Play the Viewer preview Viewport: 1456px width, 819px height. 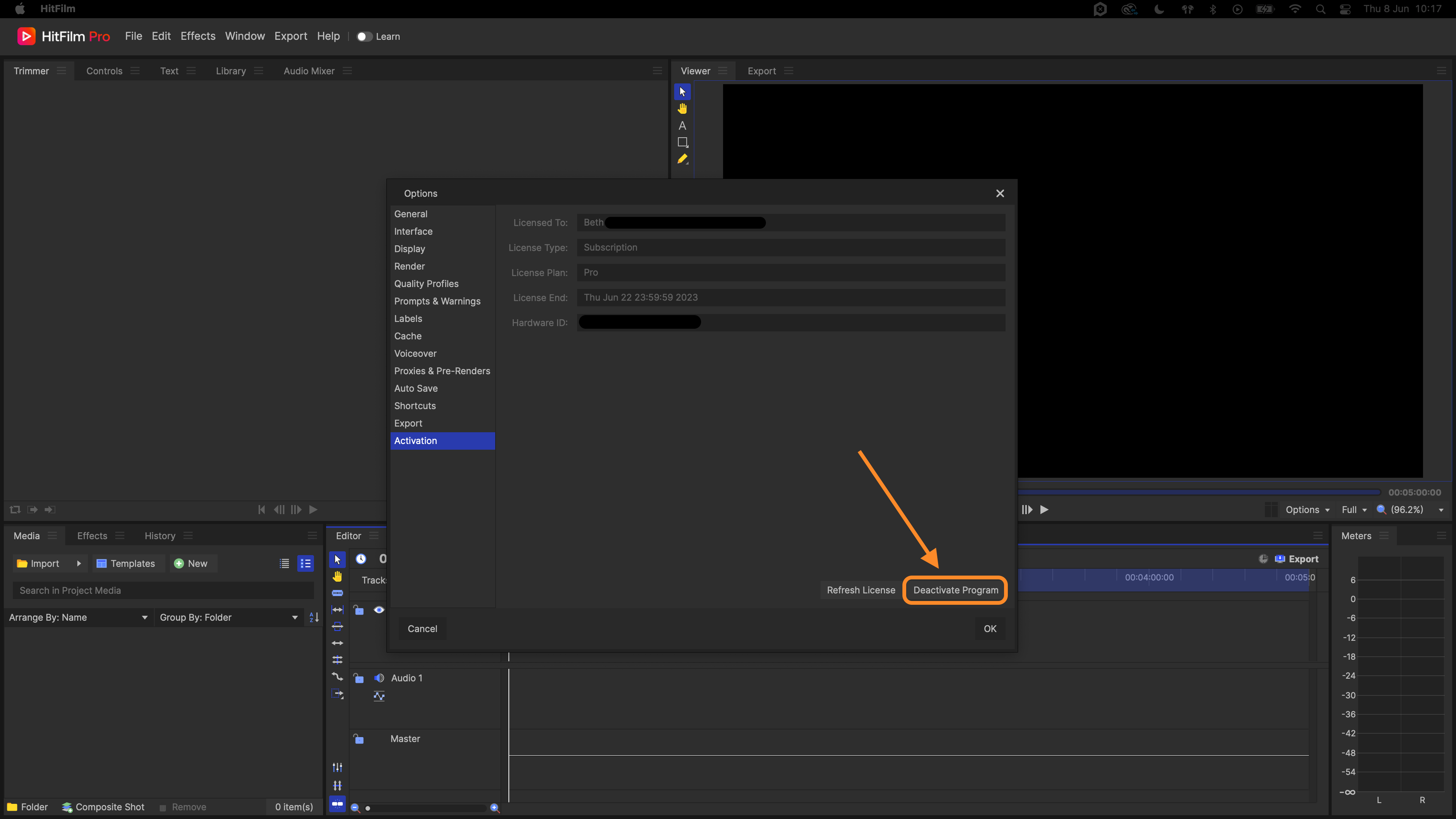[1045, 509]
